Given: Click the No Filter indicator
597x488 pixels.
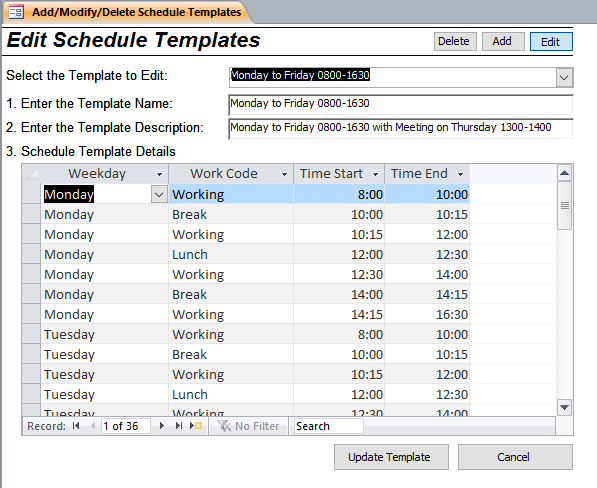Looking at the screenshot, I should pyautogui.click(x=249, y=426).
